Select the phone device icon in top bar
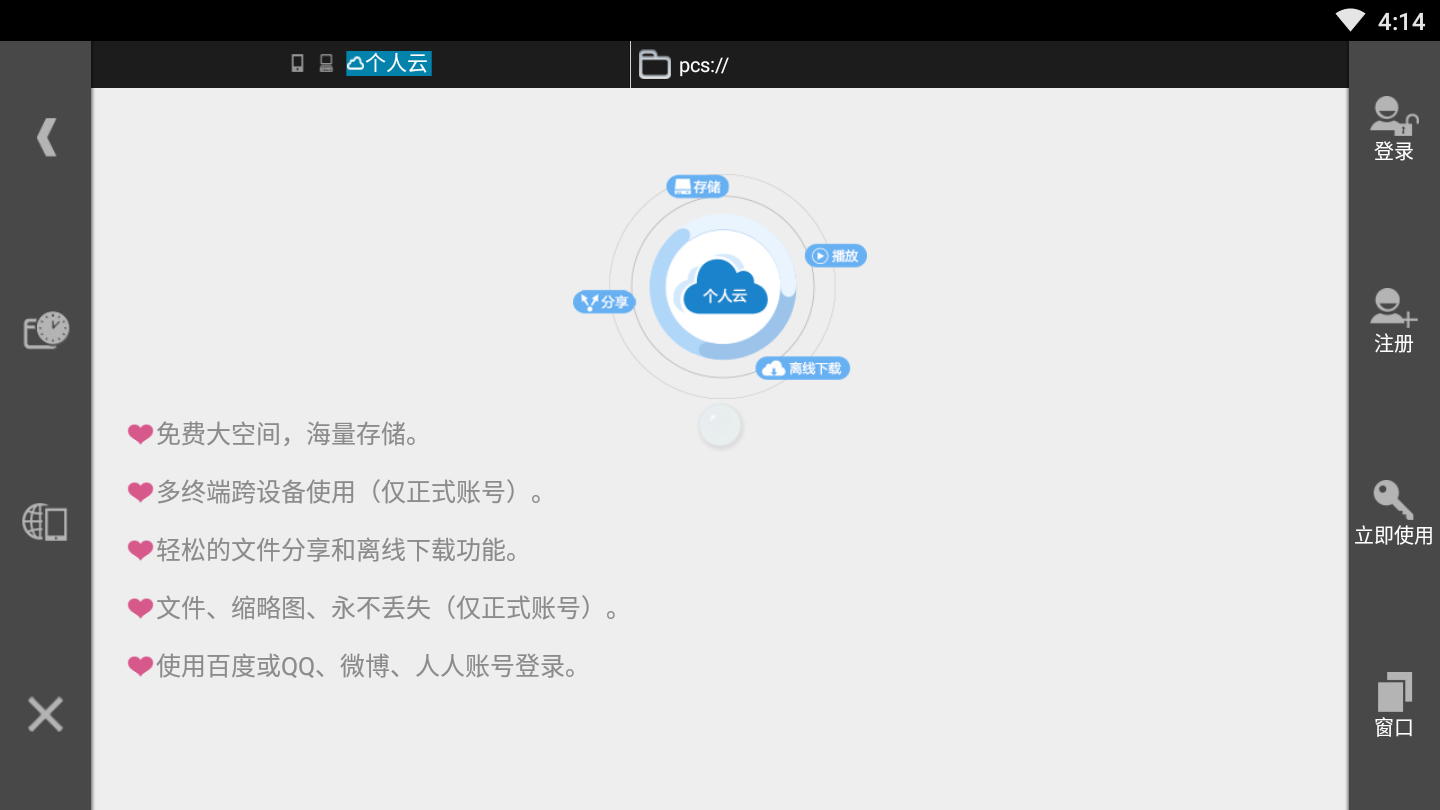 click(297, 64)
